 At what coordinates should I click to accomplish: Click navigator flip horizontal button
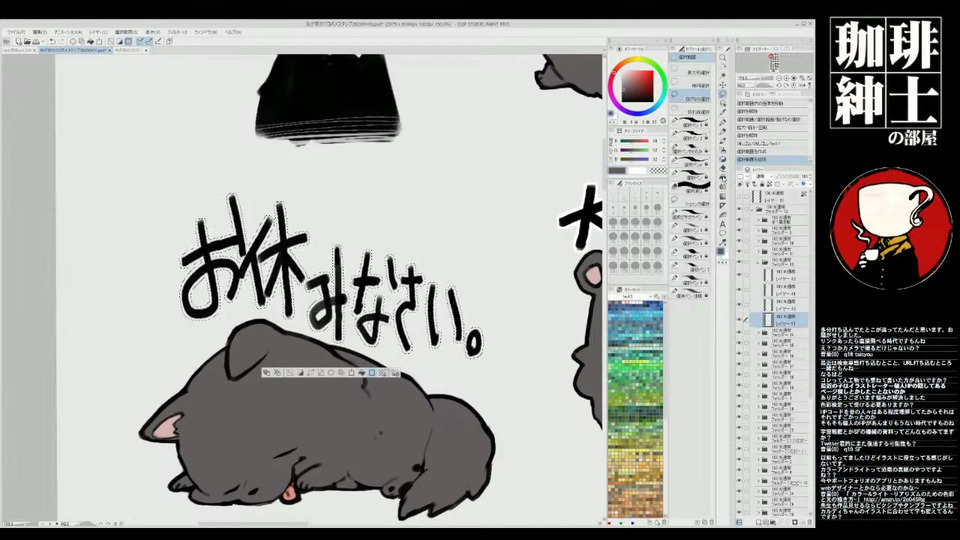pos(801,85)
